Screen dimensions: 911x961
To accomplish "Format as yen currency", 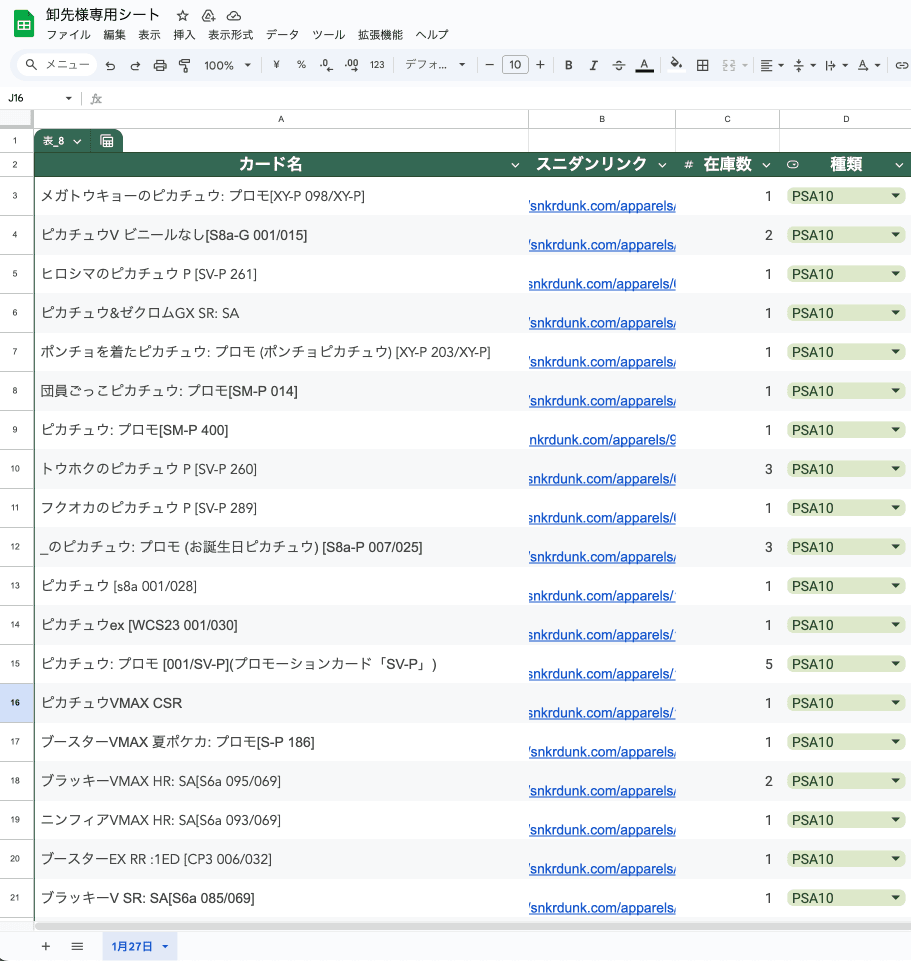I will pos(276,64).
